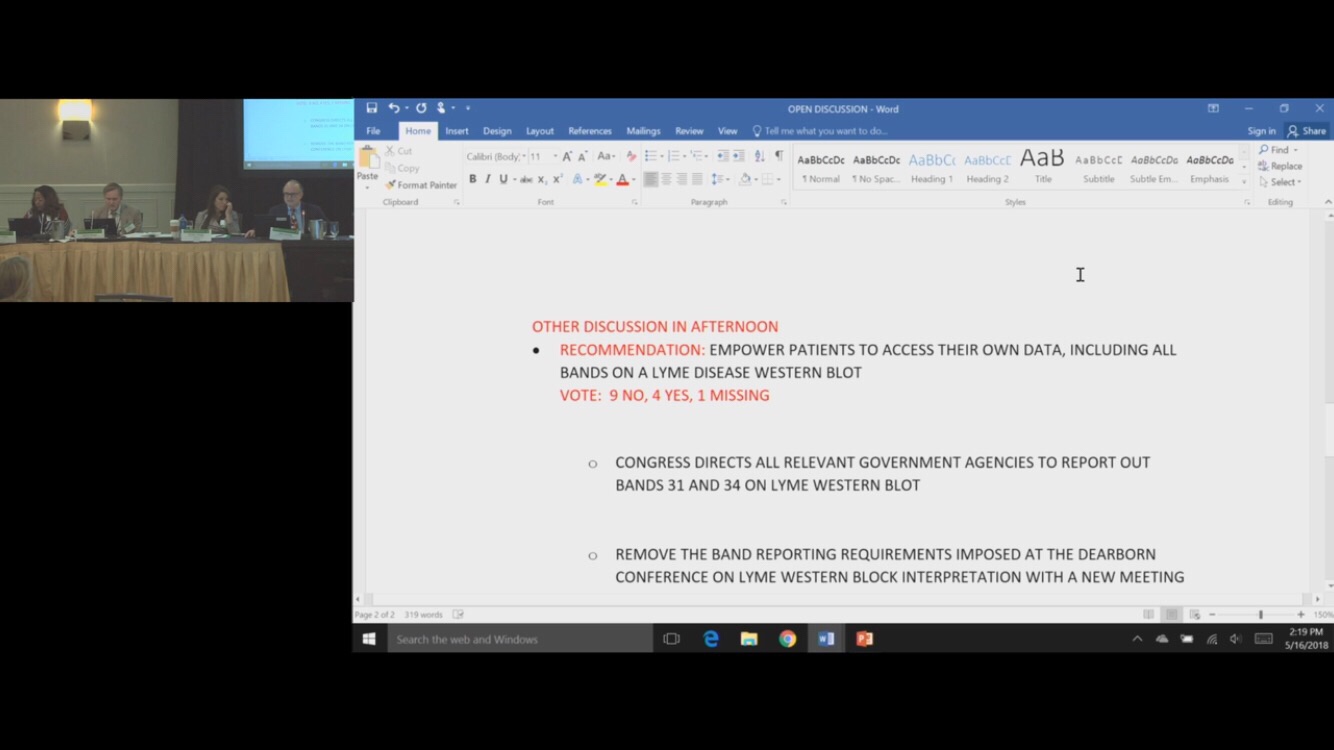Click the Save icon in Quick Access toolbar

(x=372, y=108)
